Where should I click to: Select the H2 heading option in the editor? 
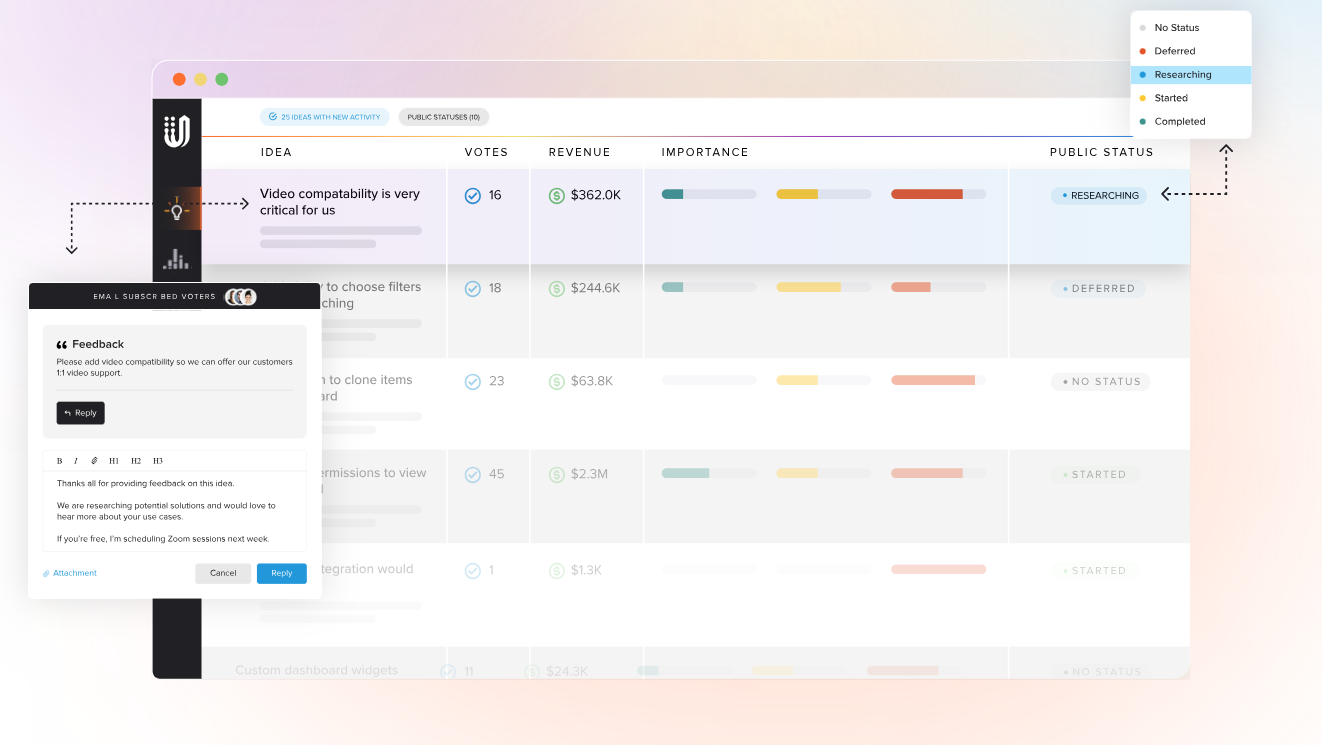point(136,460)
